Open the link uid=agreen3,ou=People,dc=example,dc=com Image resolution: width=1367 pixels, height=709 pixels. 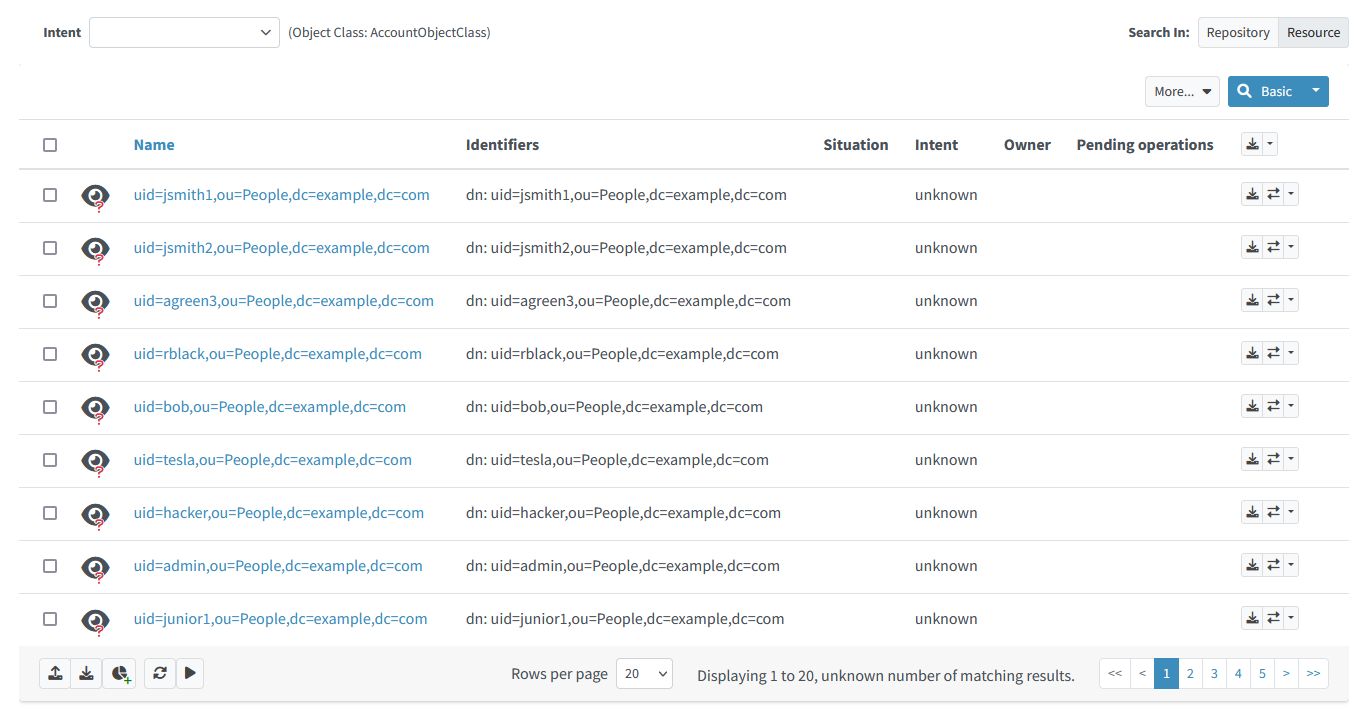coord(283,300)
